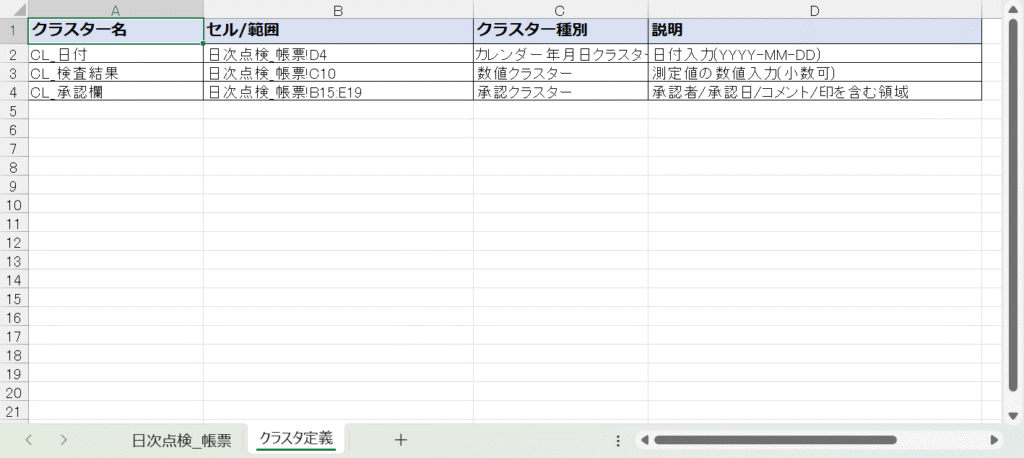Image resolution: width=1024 pixels, height=458 pixels.
Task: Click cell containing CL_検査結果
Action: tap(115, 73)
